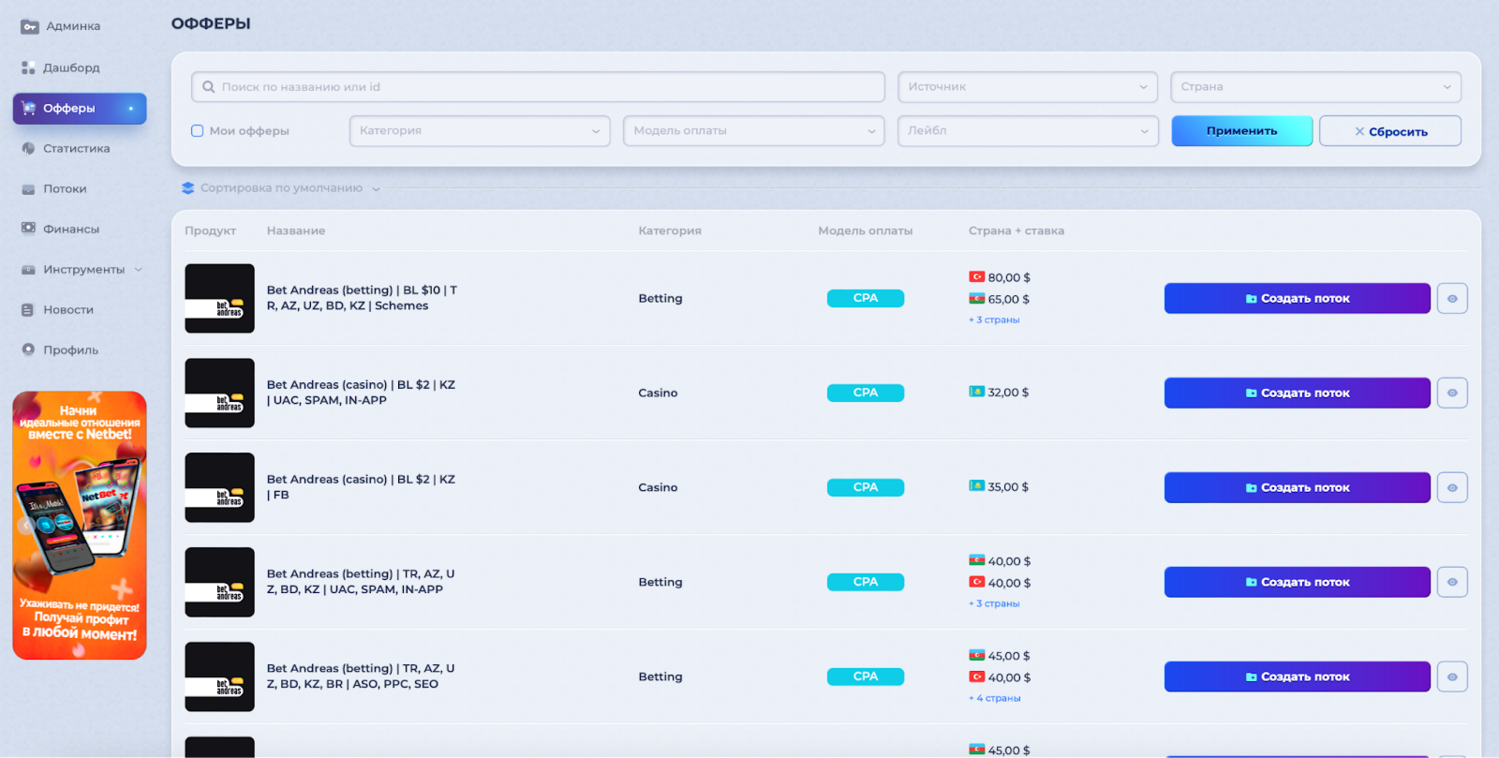Click previous arrow on Netbet banner

click(x=25, y=526)
